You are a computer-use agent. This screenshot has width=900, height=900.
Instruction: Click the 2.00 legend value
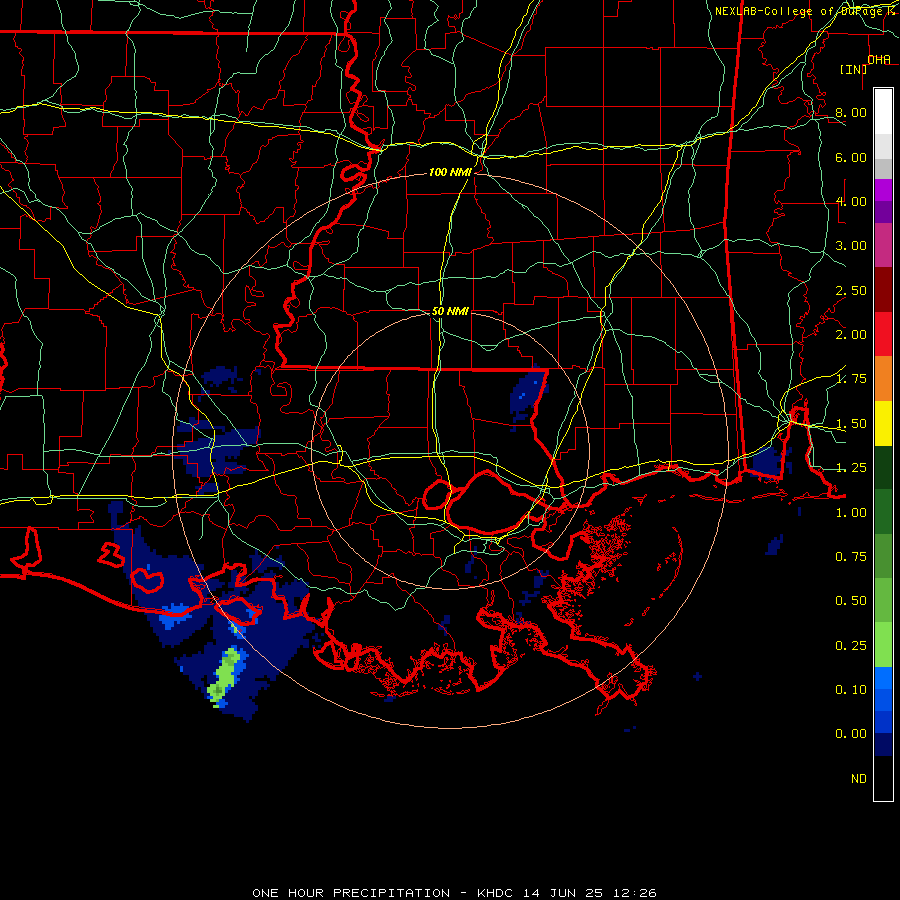(851, 335)
